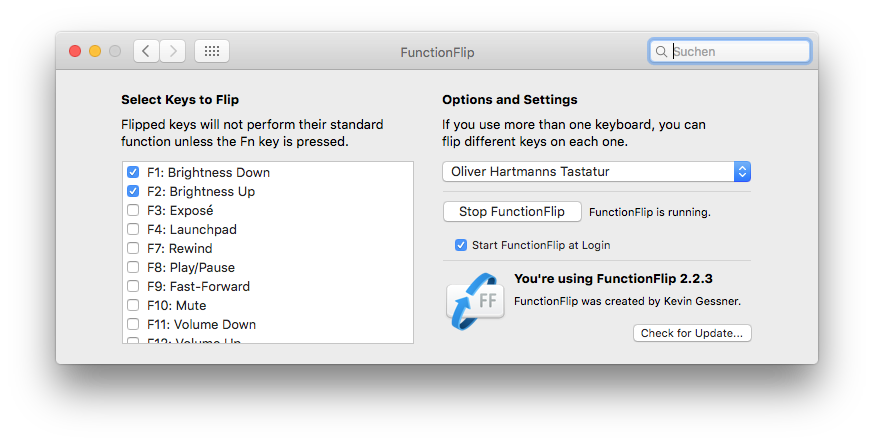The height and width of the screenshot is (444, 874).
Task: Click the forward navigation arrow
Action: click(x=172, y=51)
